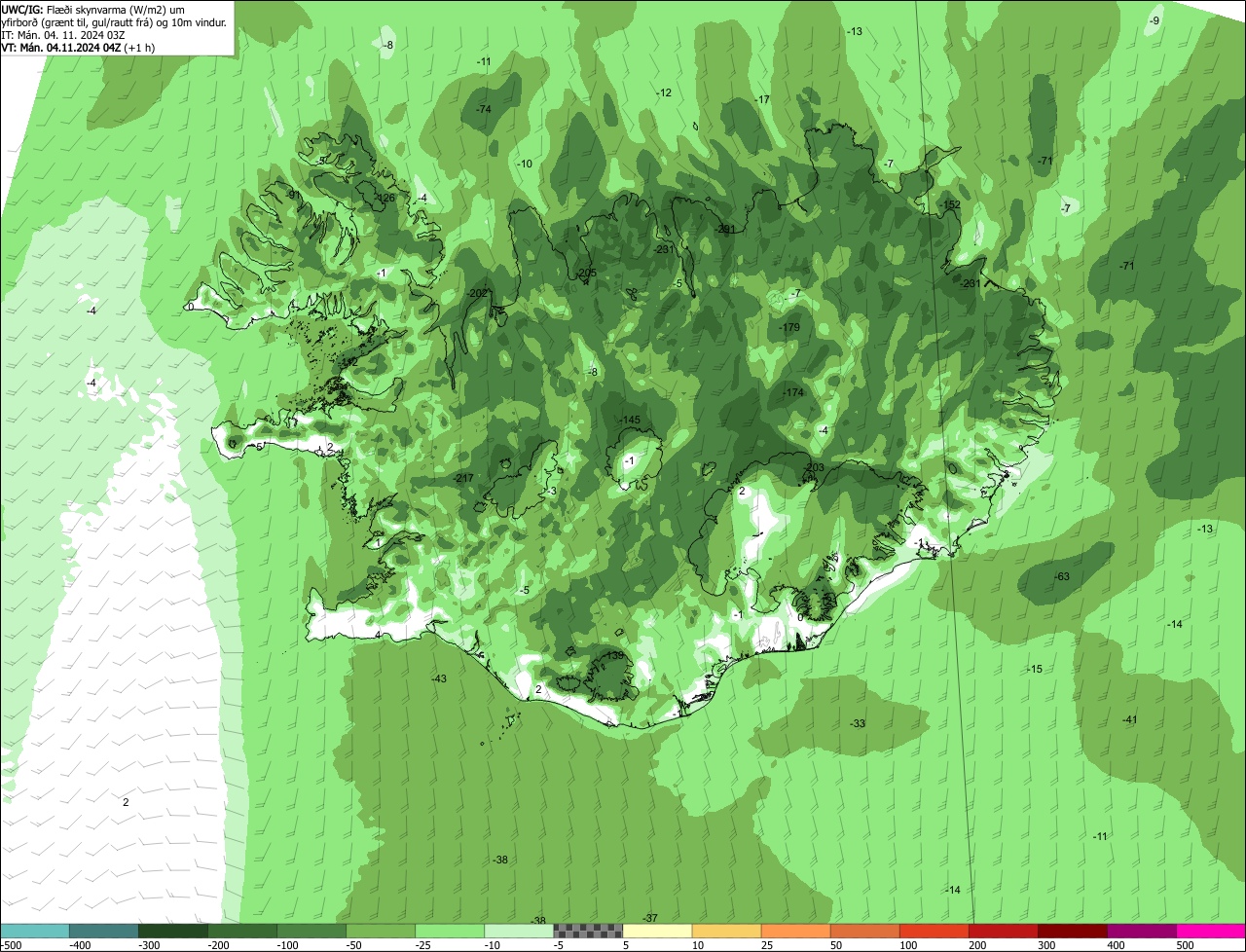Select the '-12' value label

click(664, 93)
